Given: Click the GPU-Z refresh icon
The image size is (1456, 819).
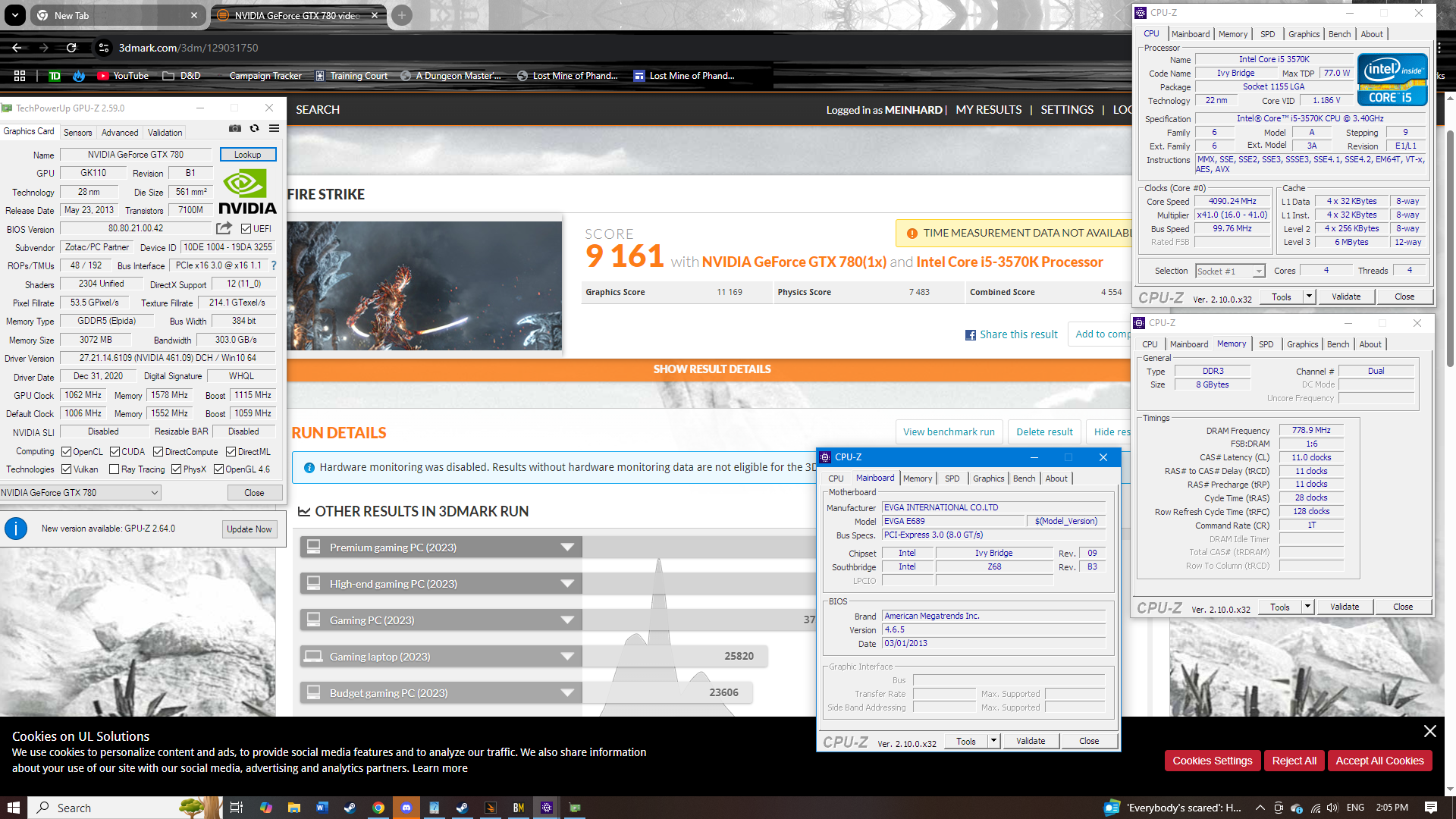Looking at the screenshot, I should [x=255, y=128].
